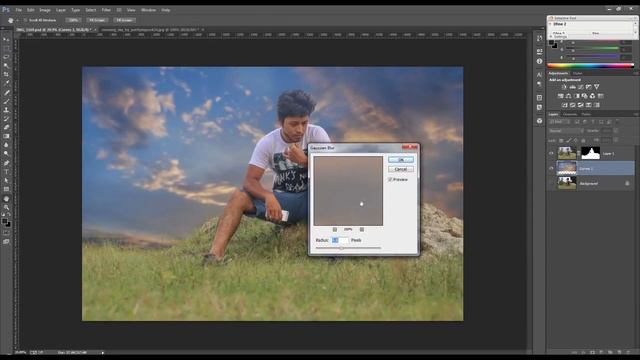The image size is (640, 360).
Task: Select the Horizontal Type tool
Action: (6, 172)
